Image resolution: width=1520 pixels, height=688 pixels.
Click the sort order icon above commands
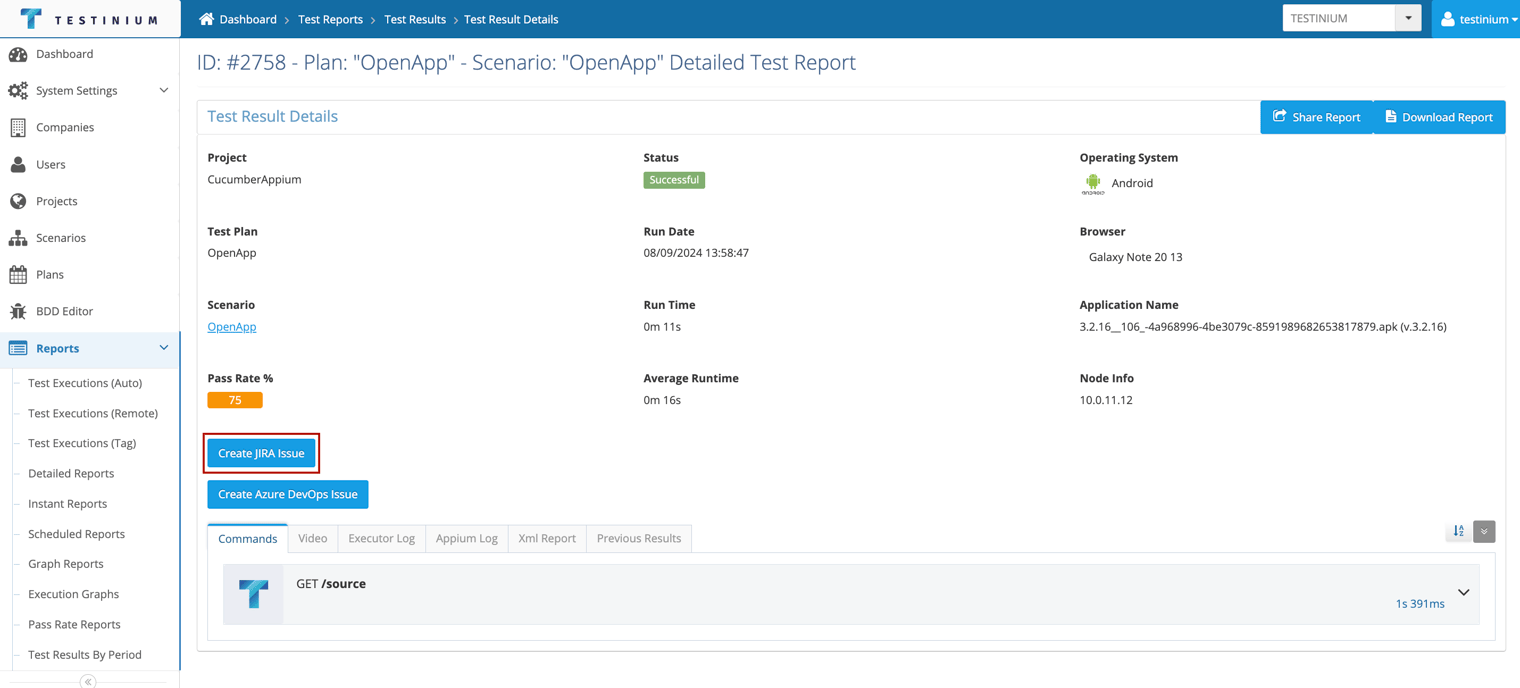(x=1458, y=531)
